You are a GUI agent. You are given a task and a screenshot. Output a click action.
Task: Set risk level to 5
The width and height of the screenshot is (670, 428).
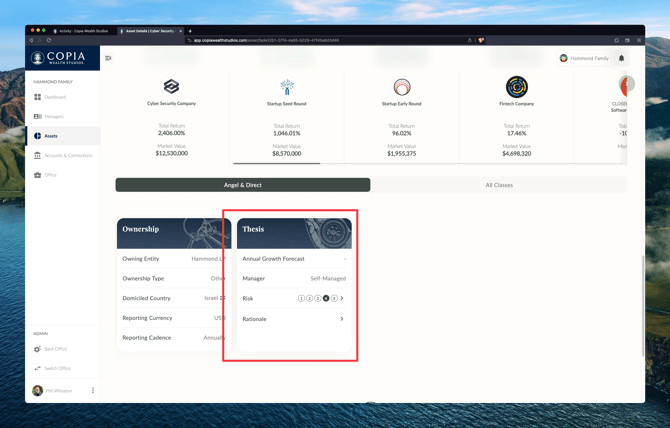click(x=334, y=298)
